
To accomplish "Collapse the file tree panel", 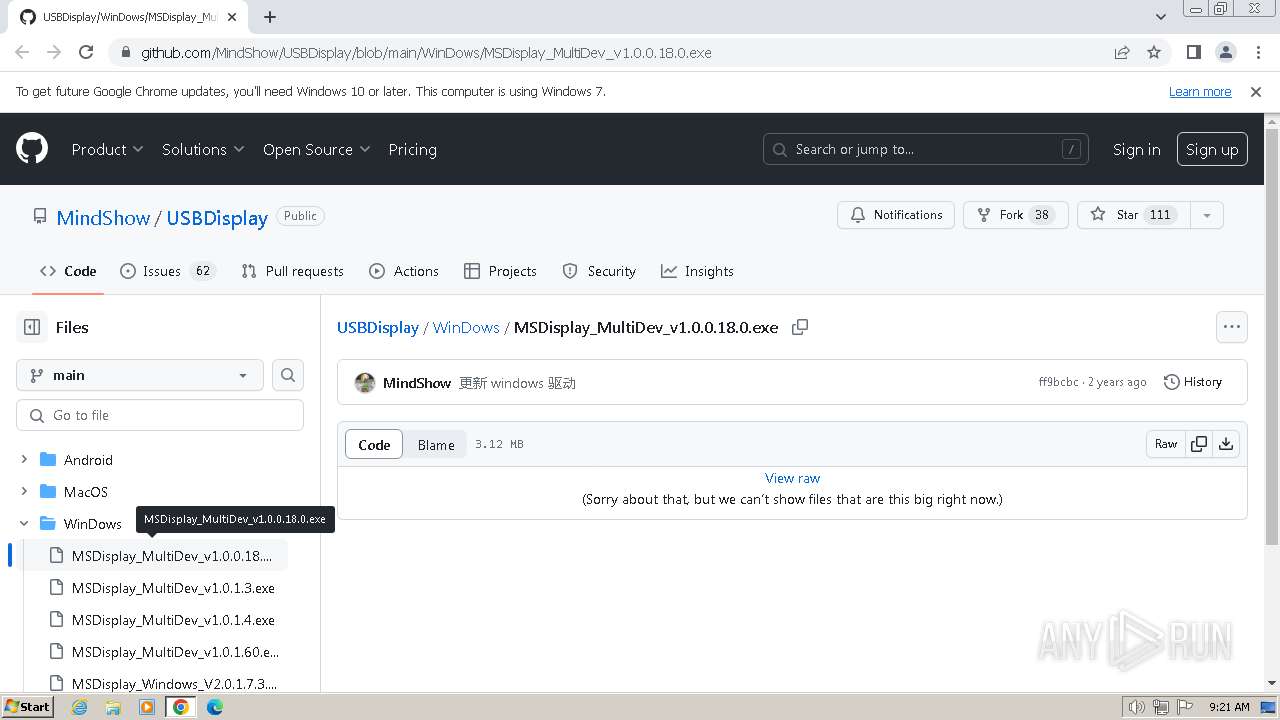I will click(x=32, y=327).
